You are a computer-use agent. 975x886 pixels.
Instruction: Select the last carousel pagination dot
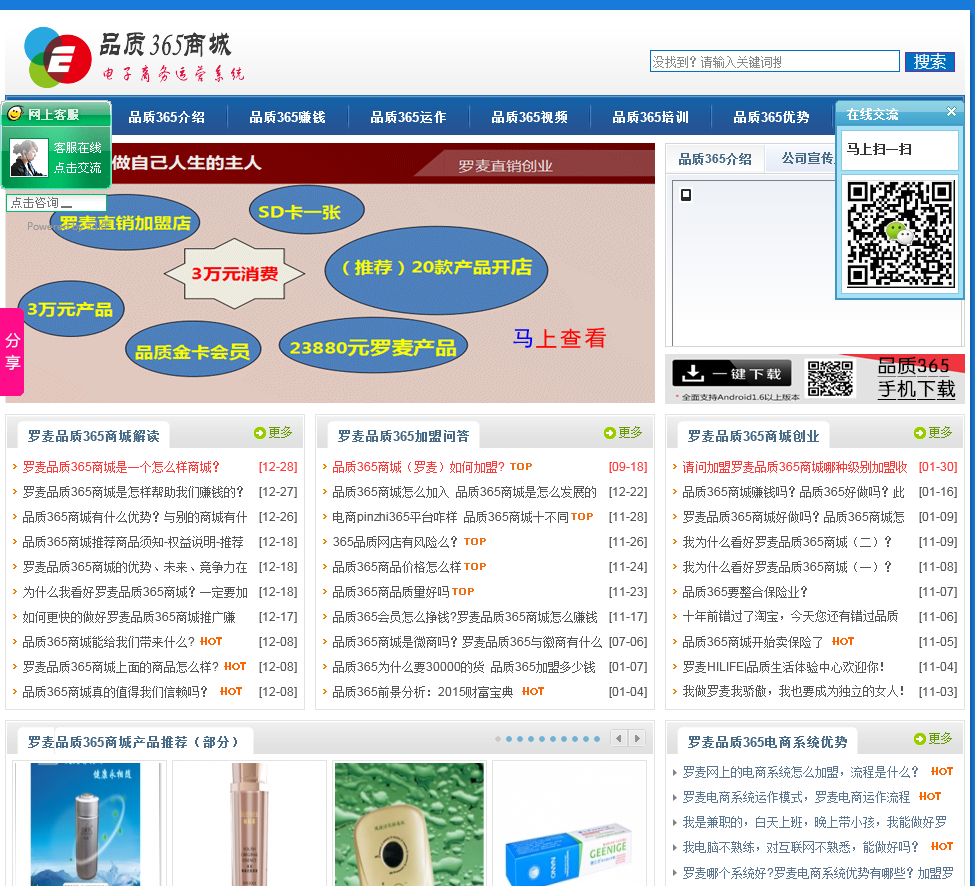[x=597, y=739]
